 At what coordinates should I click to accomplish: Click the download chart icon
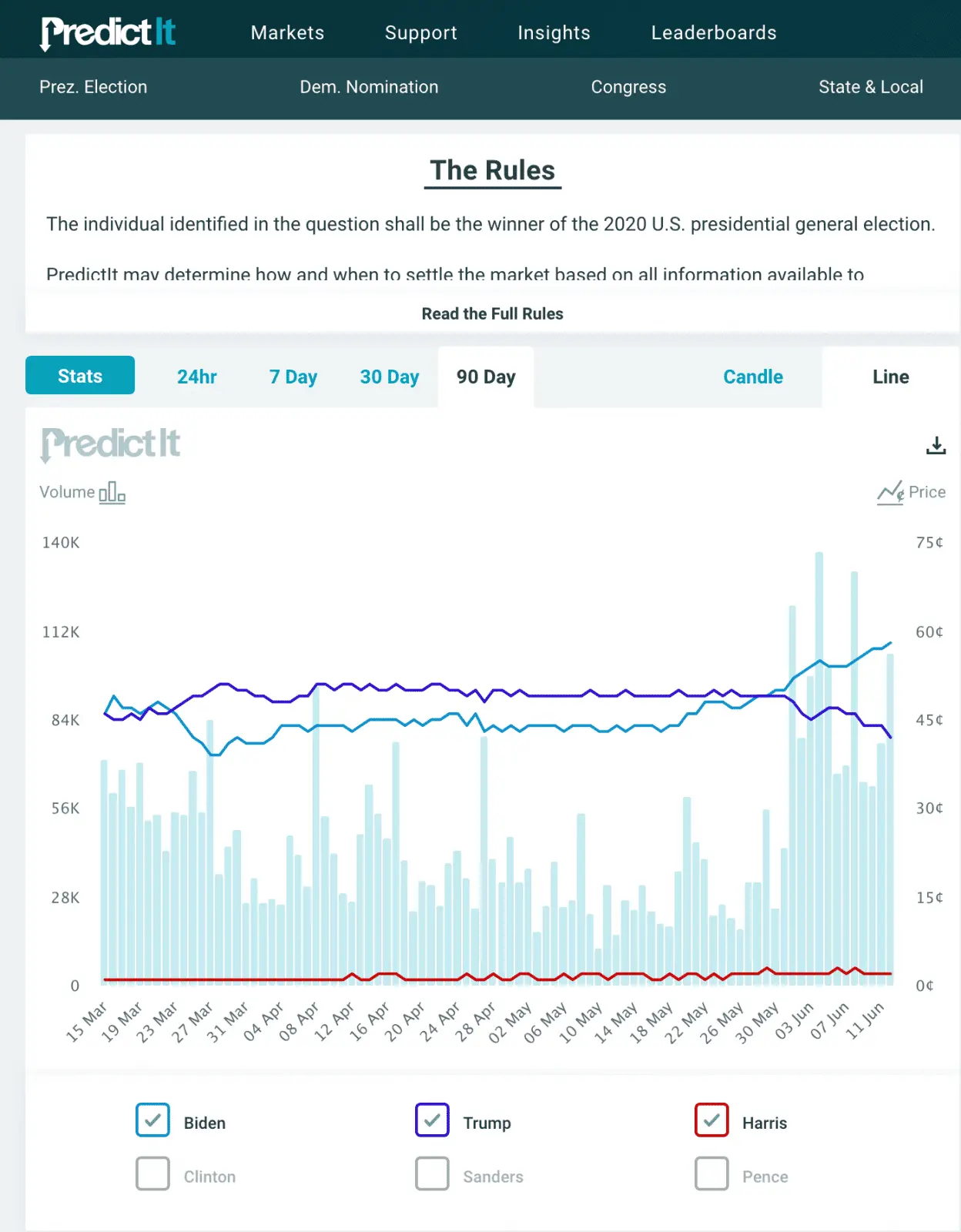[x=936, y=445]
